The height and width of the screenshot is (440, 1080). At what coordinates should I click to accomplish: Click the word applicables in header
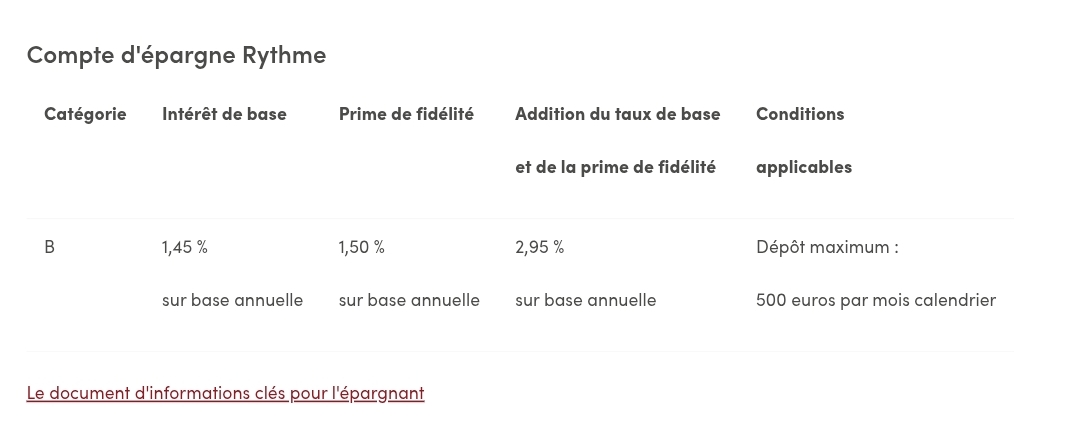tap(804, 167)
